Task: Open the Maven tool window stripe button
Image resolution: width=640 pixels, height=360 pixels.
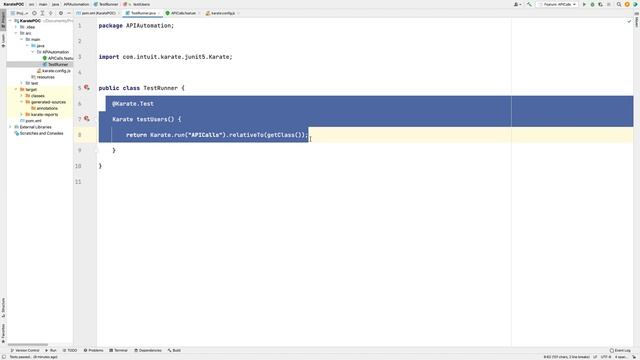Action: coord(636,20)
